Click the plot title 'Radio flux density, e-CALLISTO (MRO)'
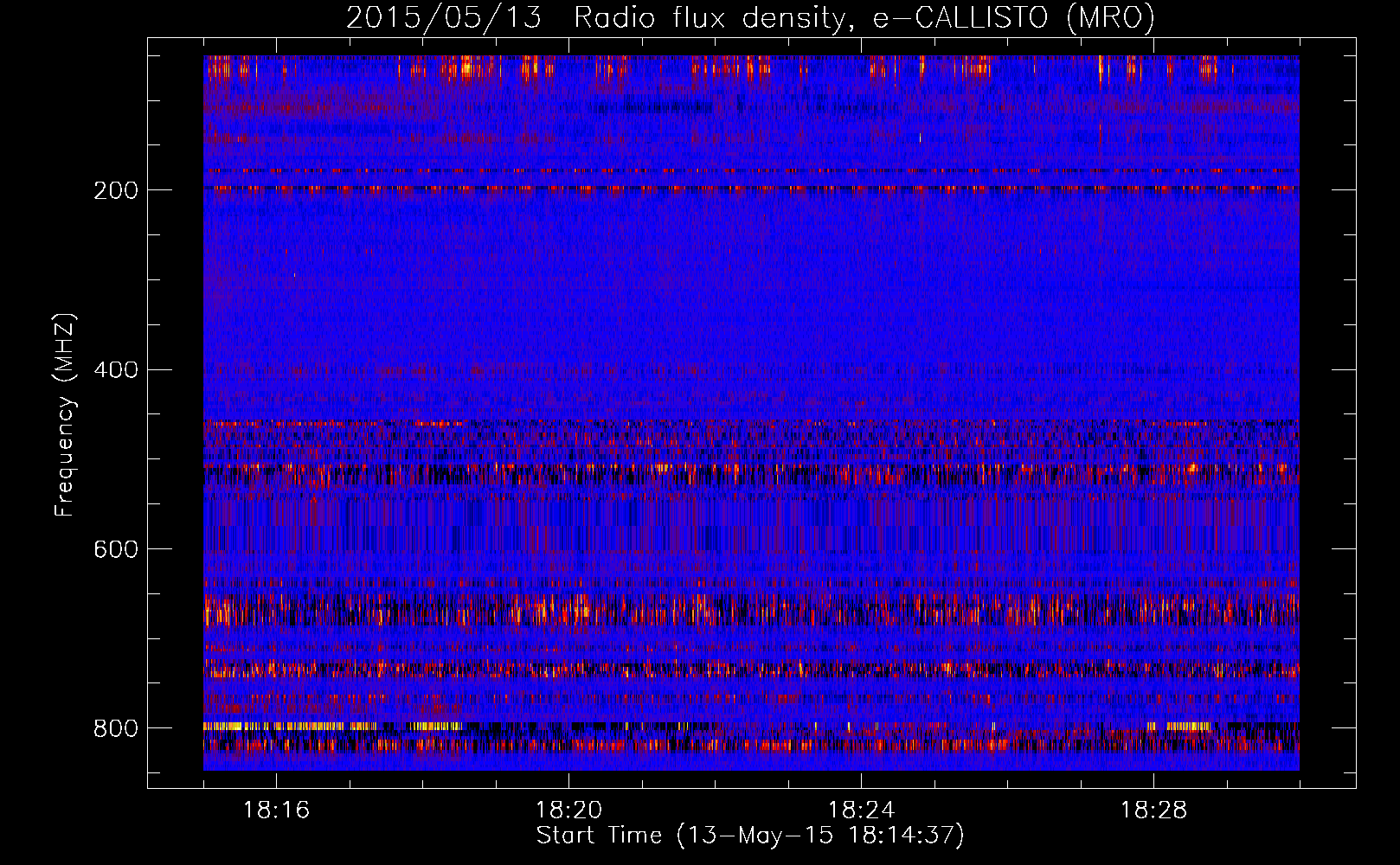 tap(864, 17)
